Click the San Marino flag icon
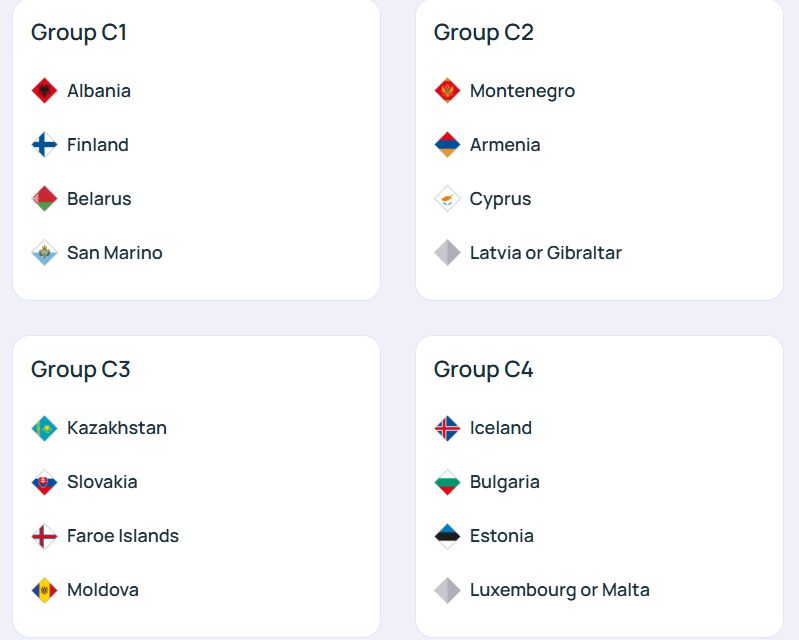 click(44, 253)
